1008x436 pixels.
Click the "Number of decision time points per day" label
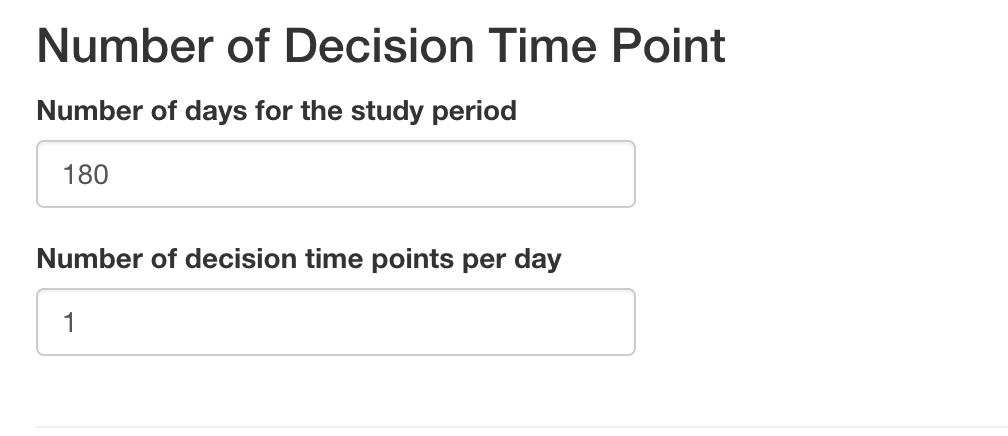click(299, 259)
